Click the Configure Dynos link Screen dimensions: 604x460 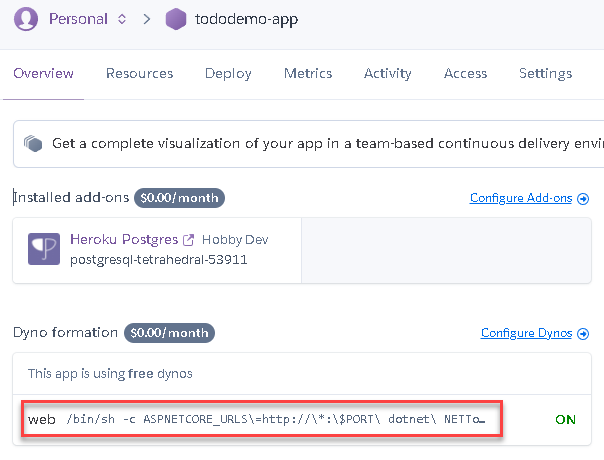[x=527, y=333]
